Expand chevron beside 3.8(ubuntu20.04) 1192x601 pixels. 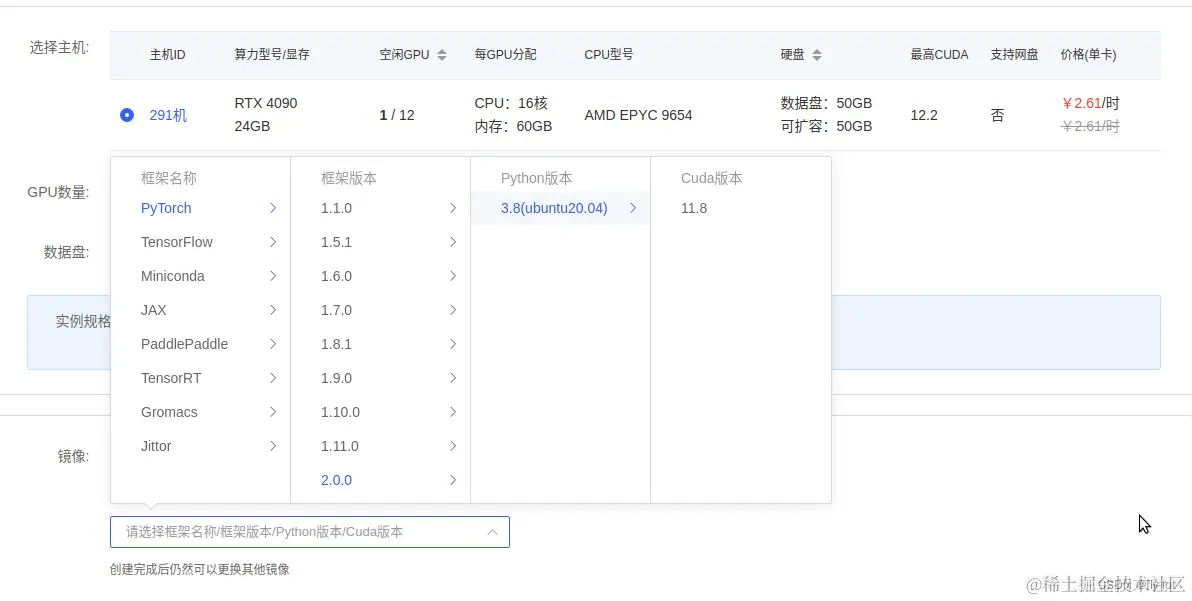tap(633, 208)
